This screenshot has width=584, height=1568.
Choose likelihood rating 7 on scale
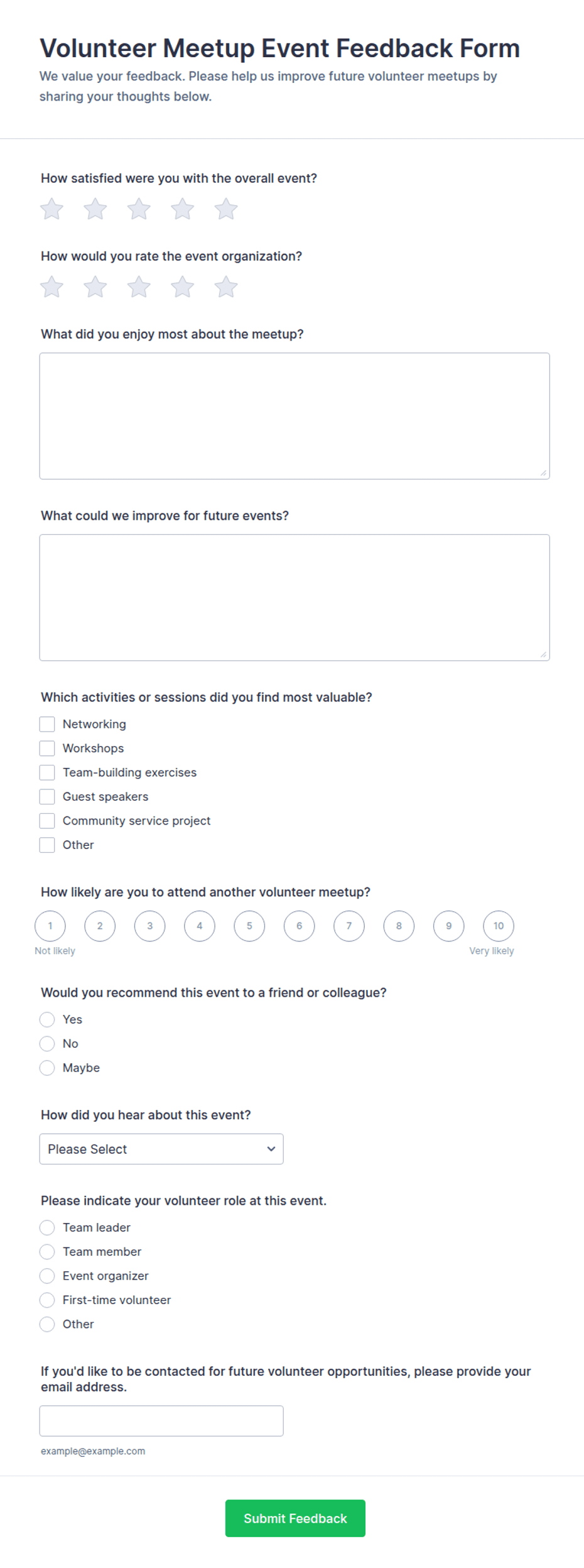349,926
